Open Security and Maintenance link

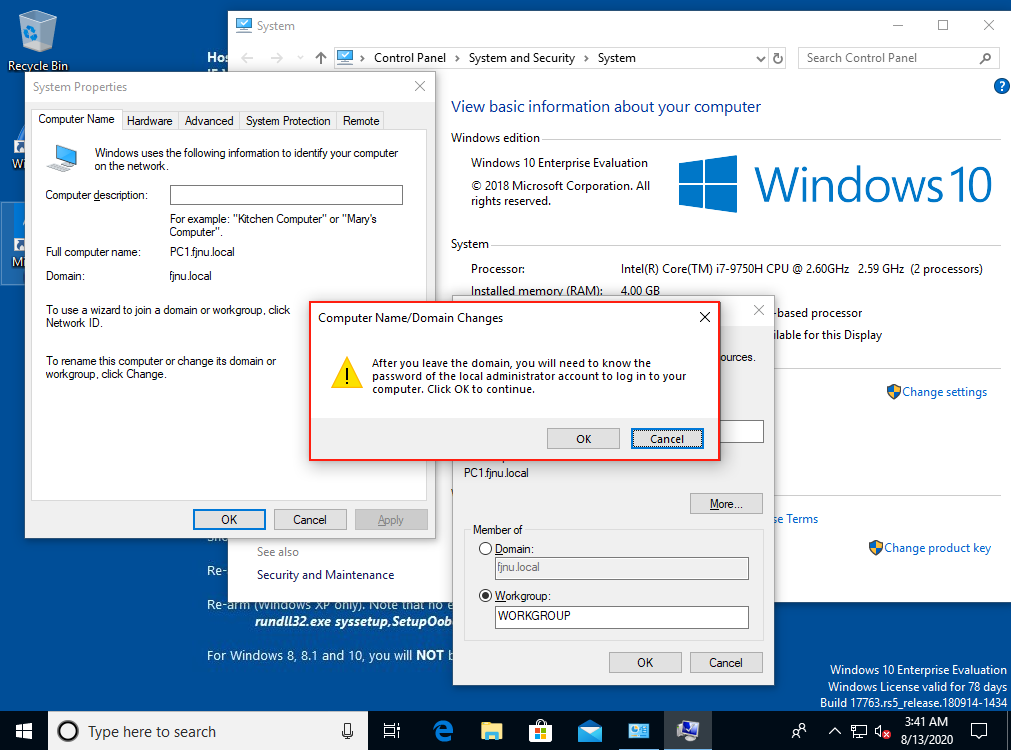pos(325,575)
